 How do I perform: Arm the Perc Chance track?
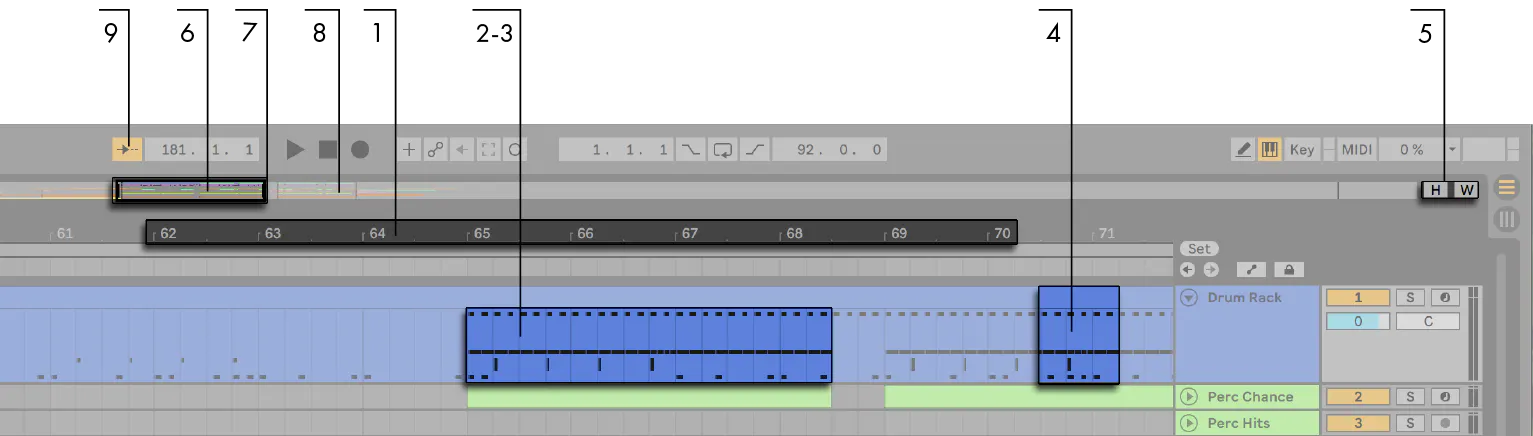click(x=1445, y=397)
